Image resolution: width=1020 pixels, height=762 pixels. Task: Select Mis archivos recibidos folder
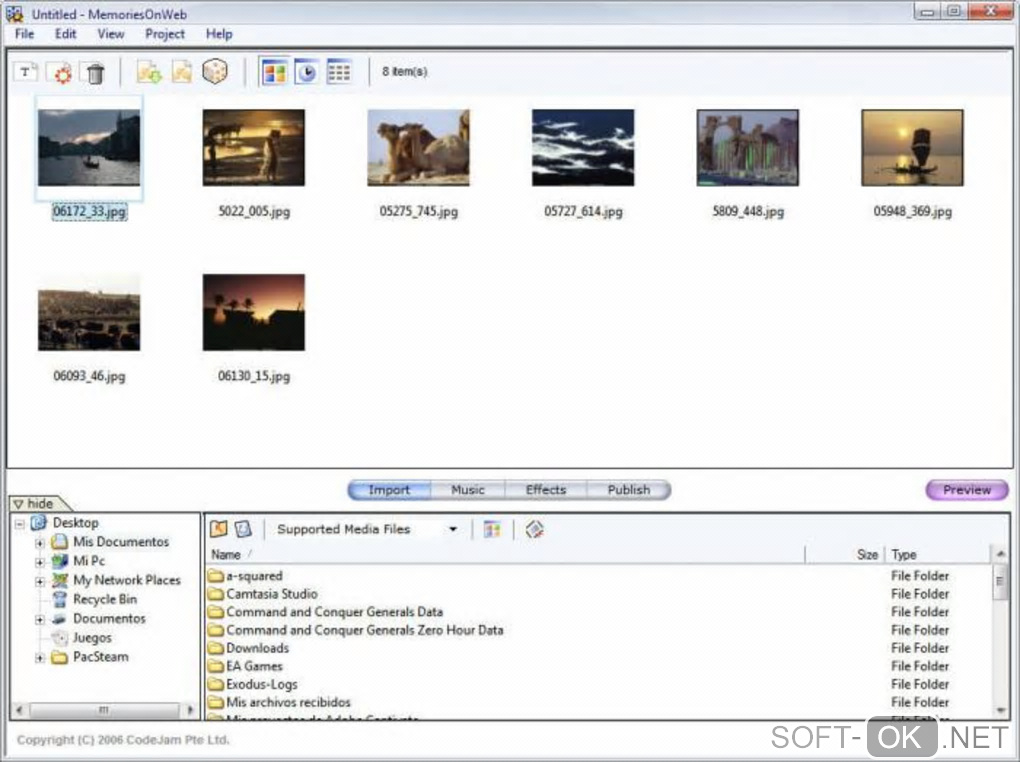point(288,703)
